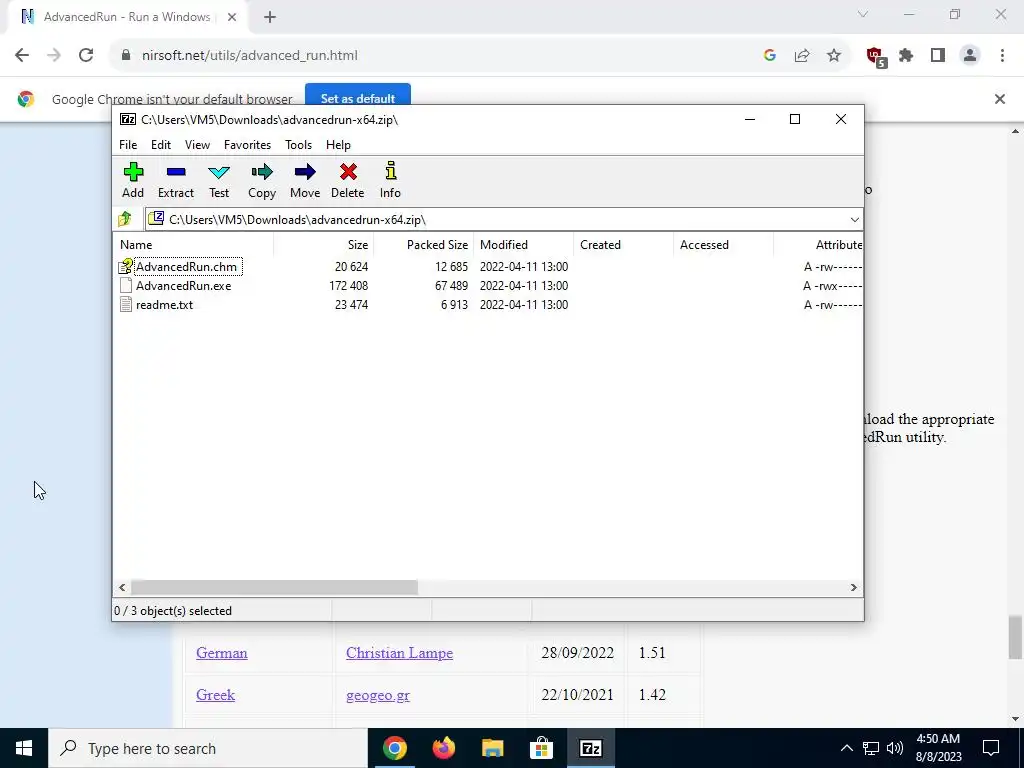Image resolution: width=1024 pixels, height=768 pixels.
Task: Click the horizontal scrollbar thumb in 7-Zip
Action: pos(274,587)
